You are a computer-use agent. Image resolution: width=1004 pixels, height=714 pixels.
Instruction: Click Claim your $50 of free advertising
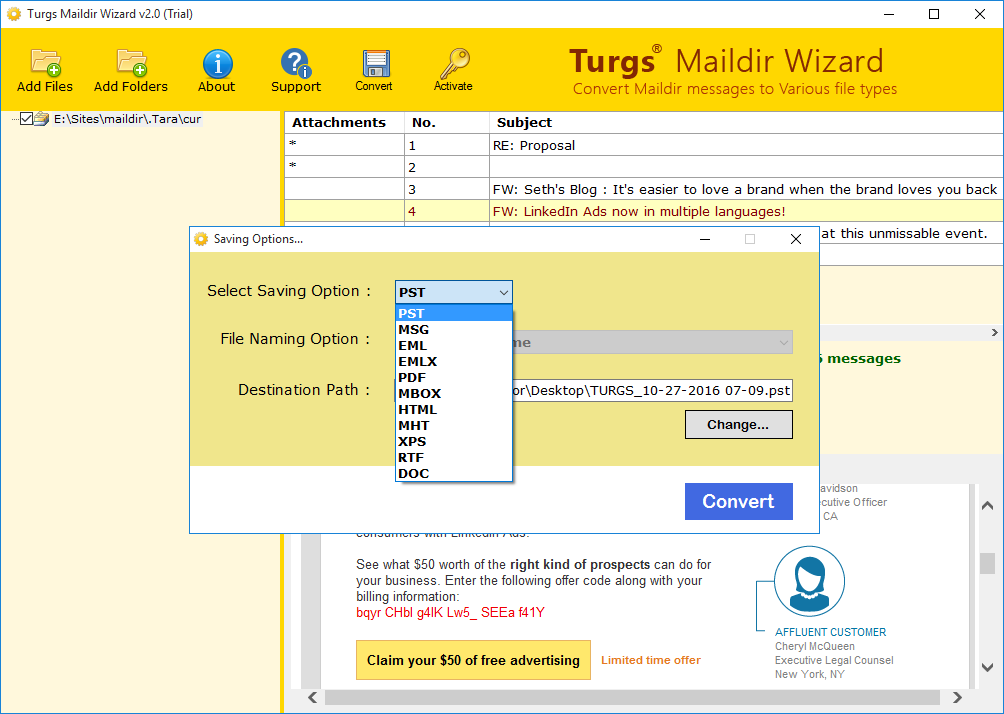(x=473, y=660)
